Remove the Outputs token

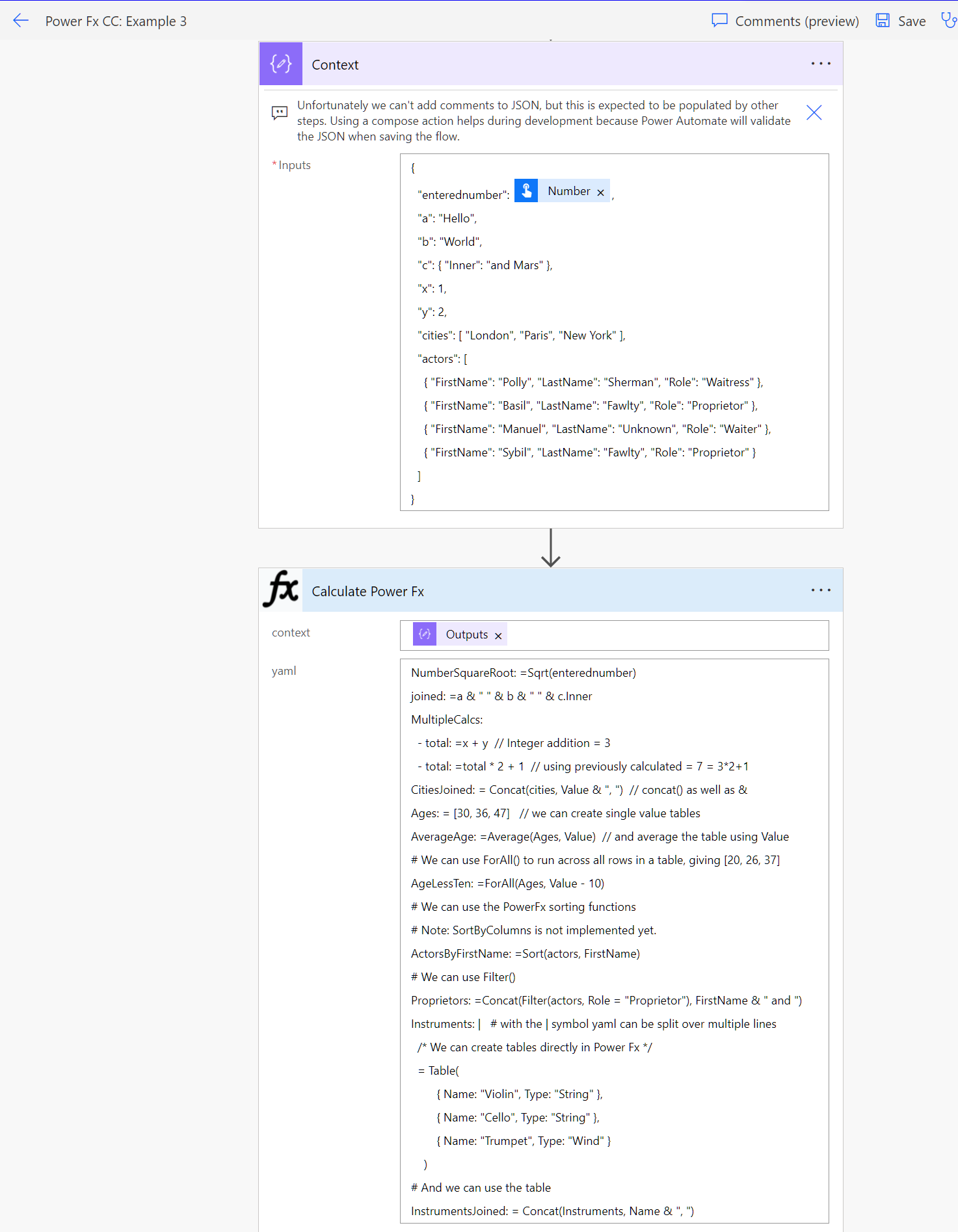point(498,636)
